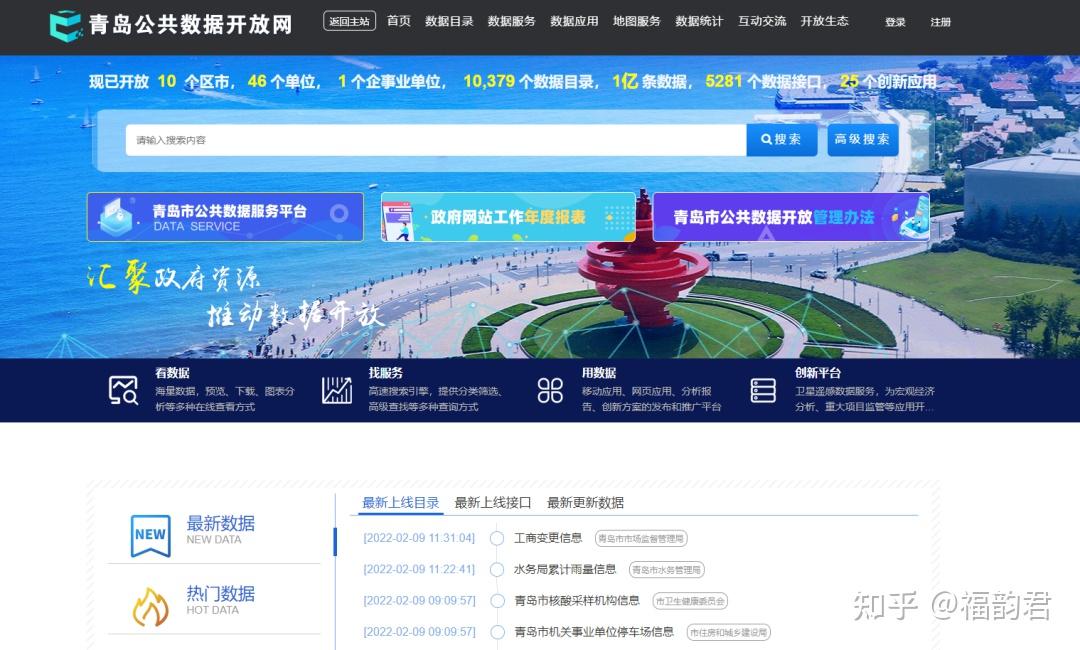Click the 注册 registration link
Screen dimensions: 1080x650
click(941, 22)
